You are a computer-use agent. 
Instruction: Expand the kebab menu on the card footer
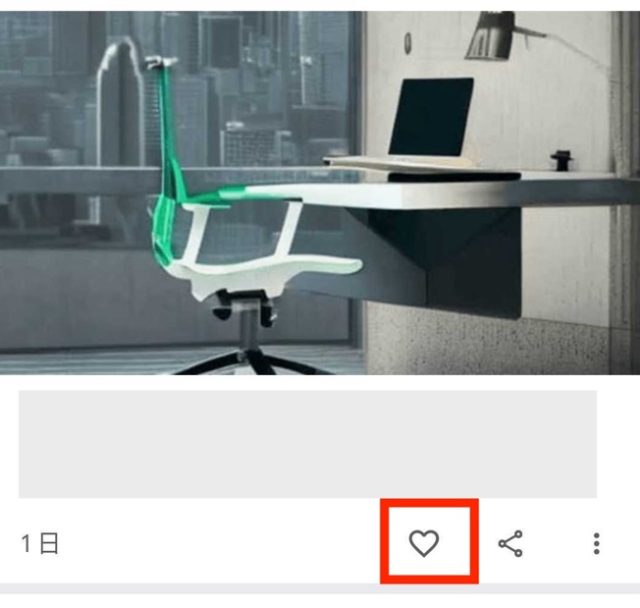(596, 544)
